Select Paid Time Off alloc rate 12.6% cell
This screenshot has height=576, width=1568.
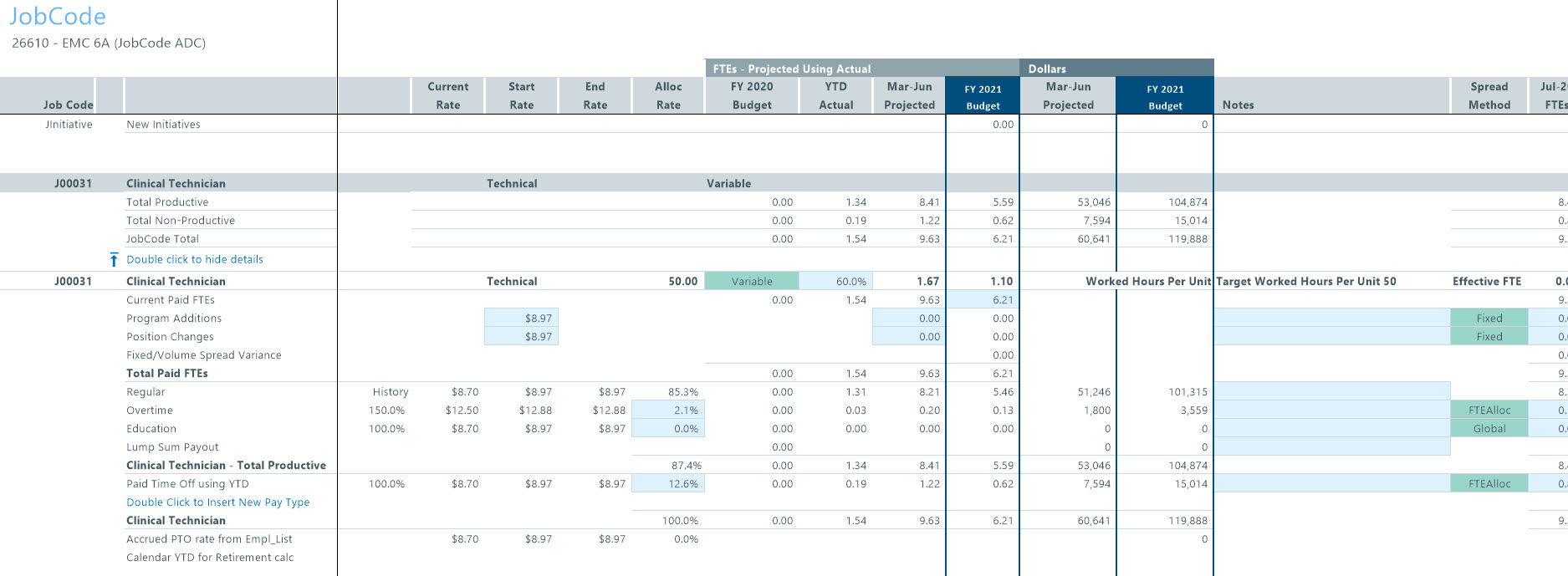pos(668,484)
